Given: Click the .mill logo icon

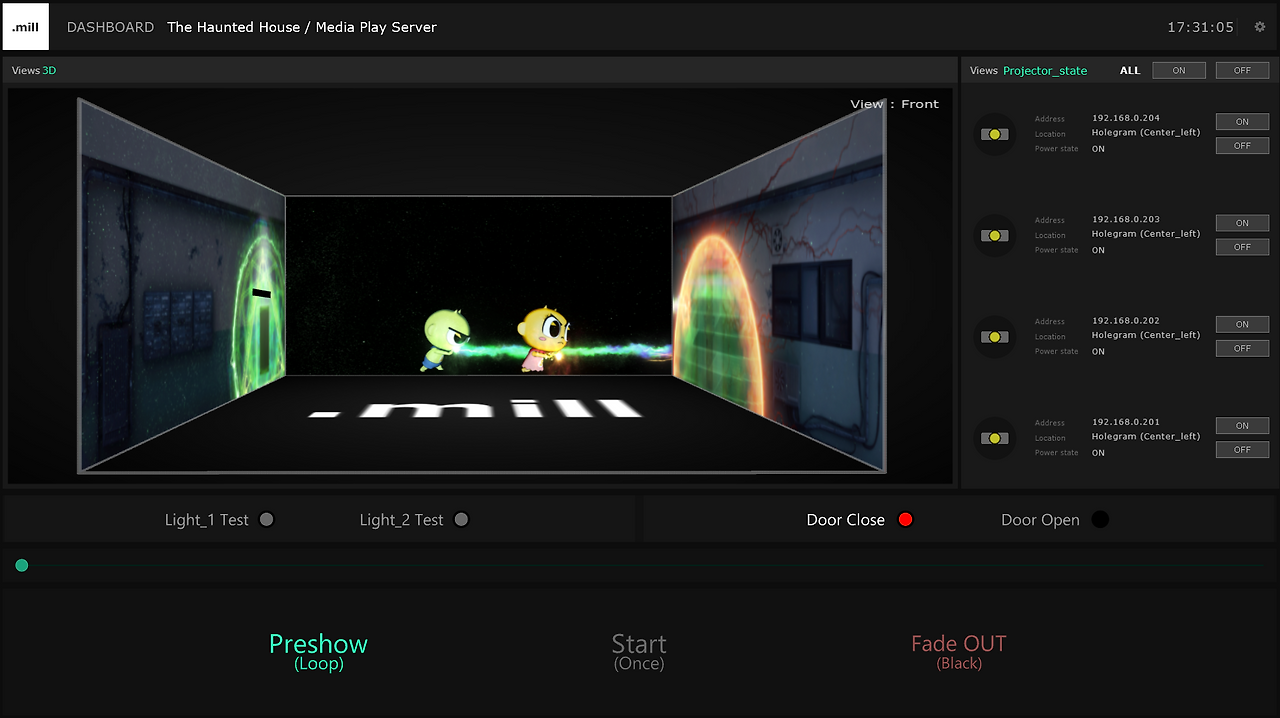Looking at the screenshot, I should pyautogui.click(x=26, y=26).
